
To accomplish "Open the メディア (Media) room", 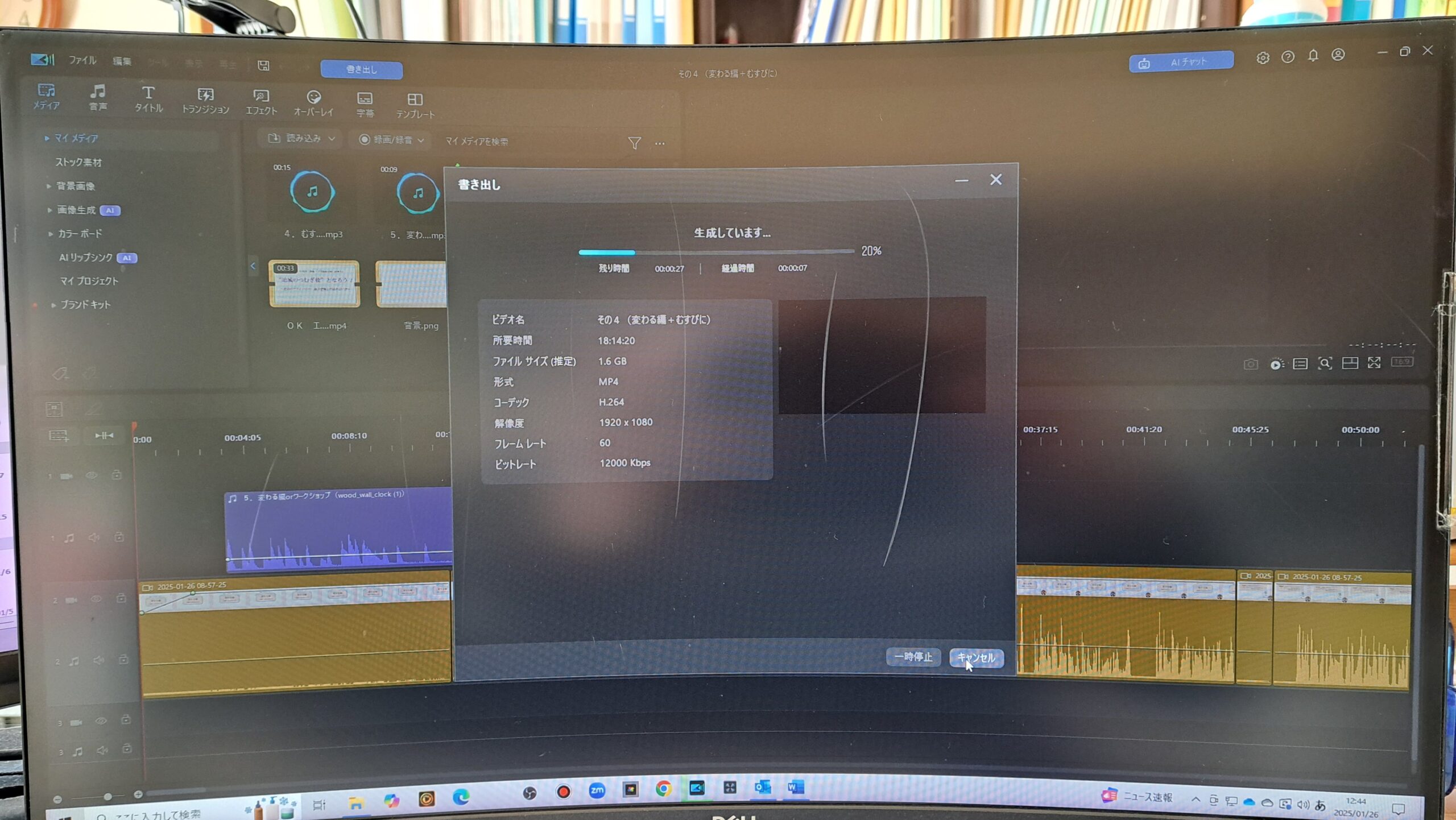I will pyautogui.click(x=46, y=97).
